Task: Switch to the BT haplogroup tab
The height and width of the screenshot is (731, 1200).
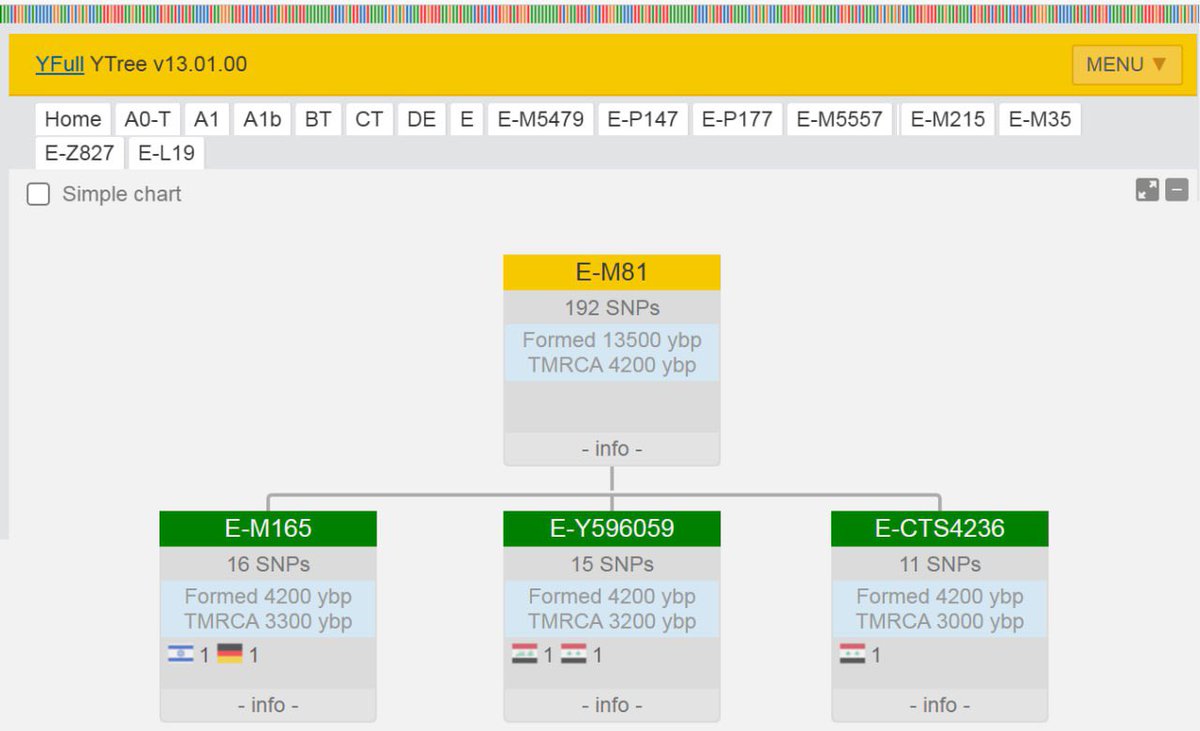Action: pos(318,119)
